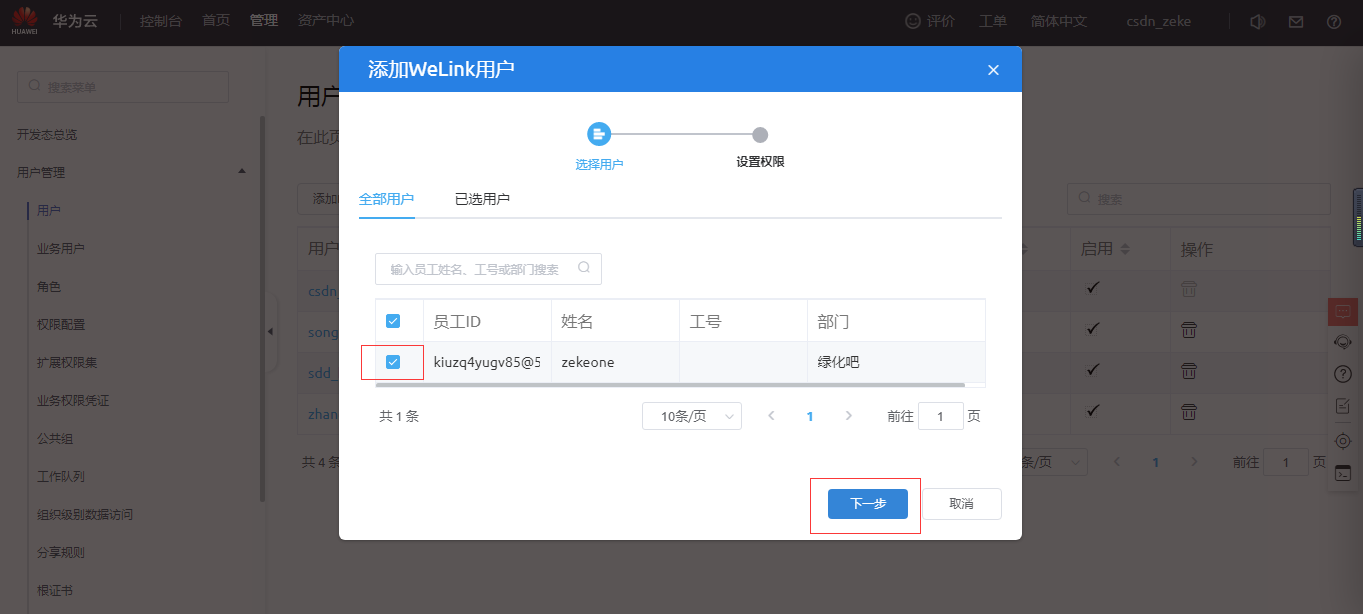Click the circled question icon on right sidebar
The height and width of the screenshot is (614, 1363).
tap(1343, 374)
